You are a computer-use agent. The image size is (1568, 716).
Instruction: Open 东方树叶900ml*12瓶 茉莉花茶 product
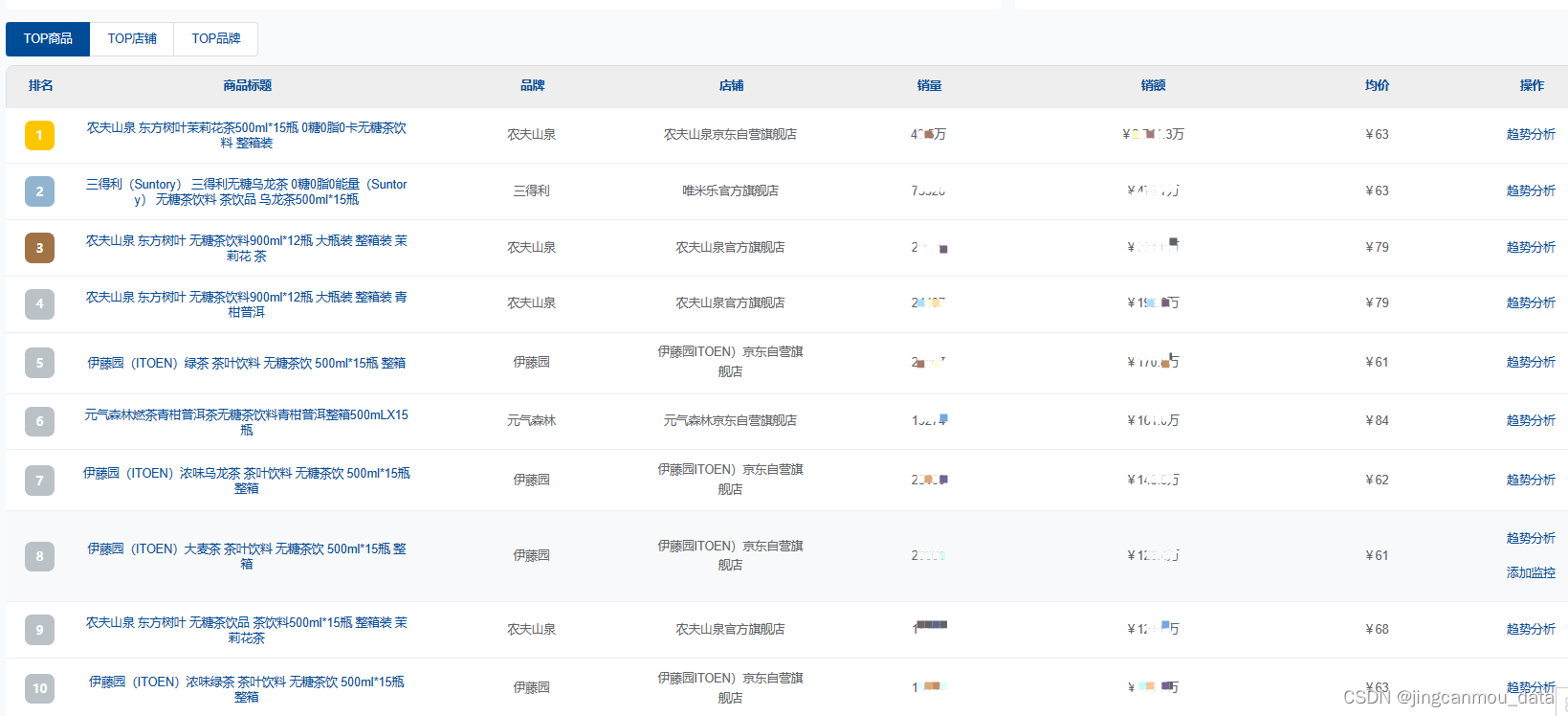click(247, 248)
